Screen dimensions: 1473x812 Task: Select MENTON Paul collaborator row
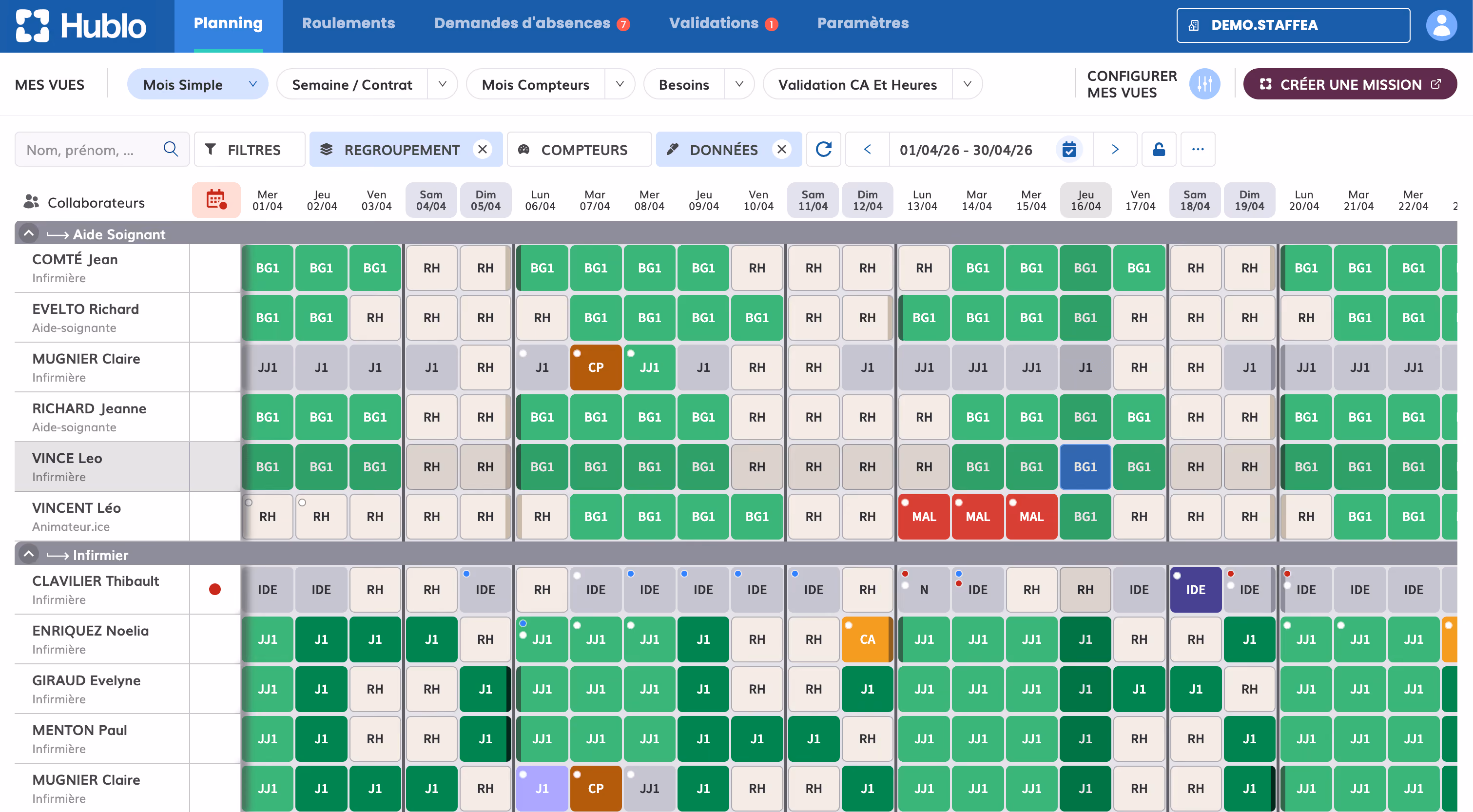(x=102, y=739)
